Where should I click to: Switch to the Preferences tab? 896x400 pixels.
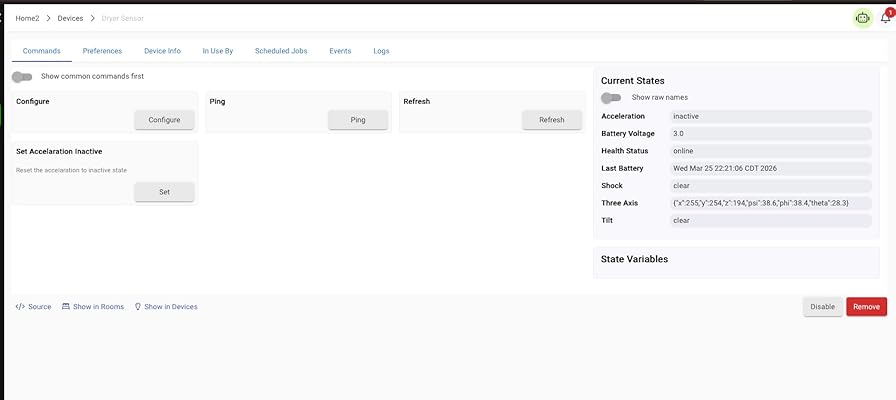point(102,51)
